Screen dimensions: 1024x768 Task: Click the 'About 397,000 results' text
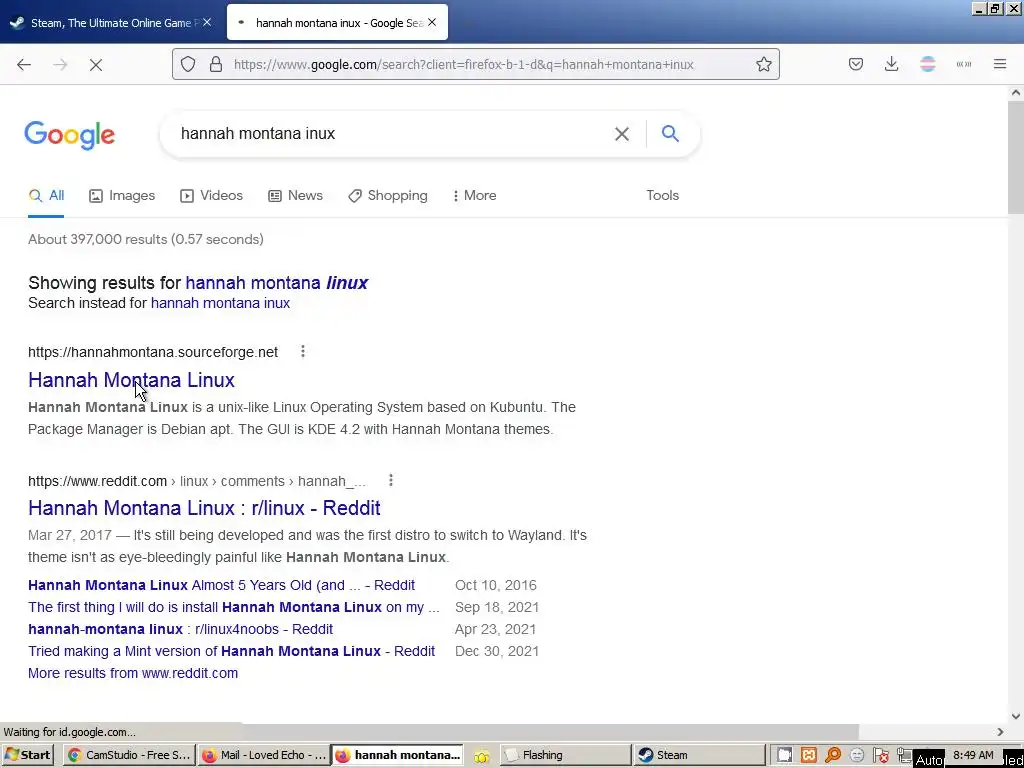pyautogui.click(x=146, y=239)
